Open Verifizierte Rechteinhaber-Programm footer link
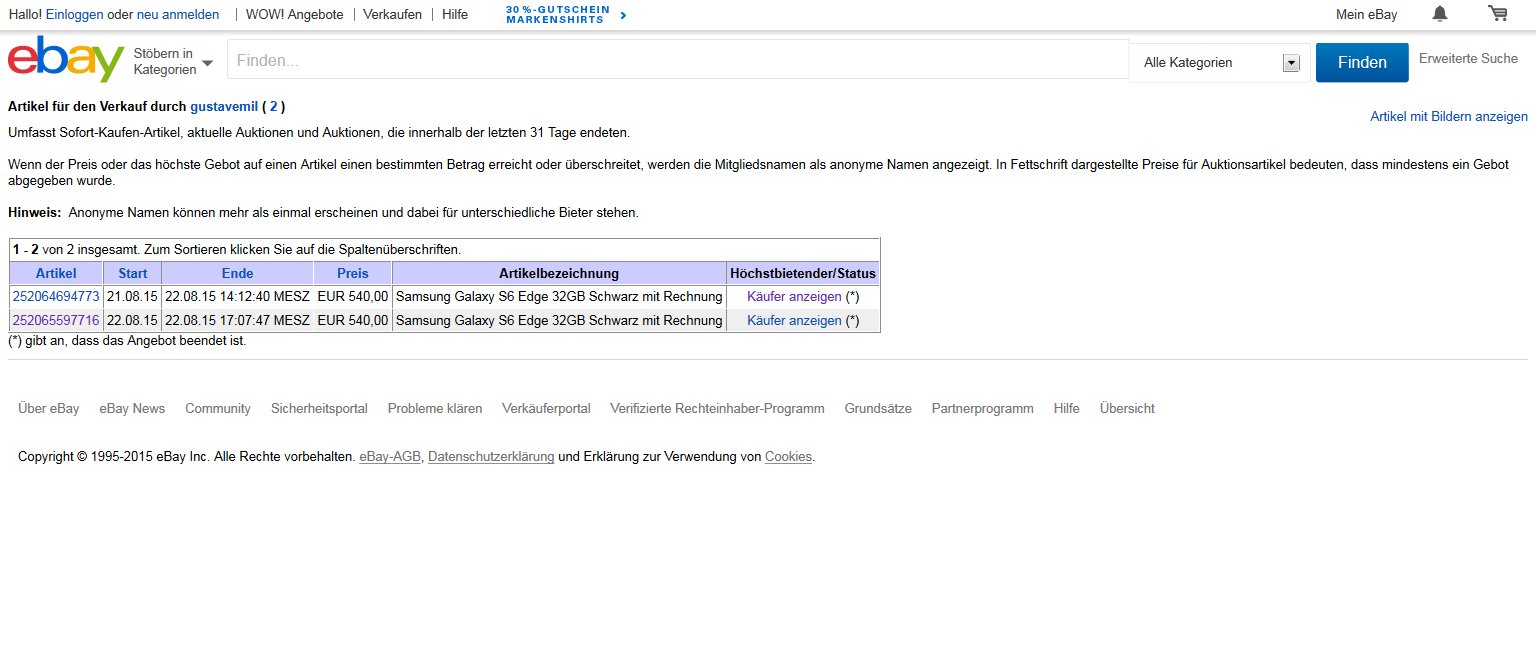Screen dimensions: 1536x672 pyautogui.click(x=717, y=409)
